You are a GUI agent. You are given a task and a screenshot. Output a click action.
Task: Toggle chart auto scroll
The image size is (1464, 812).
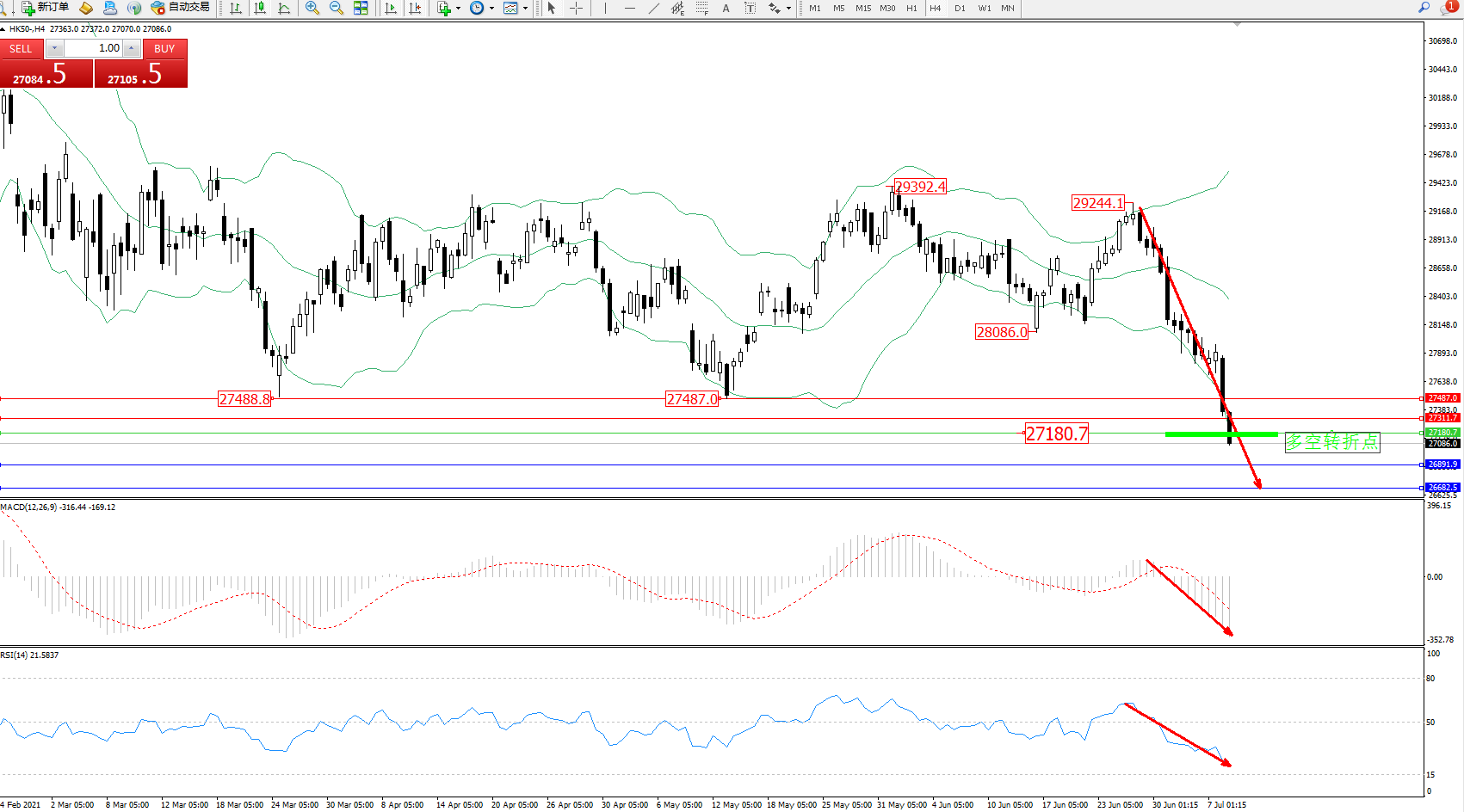(391, 8)
